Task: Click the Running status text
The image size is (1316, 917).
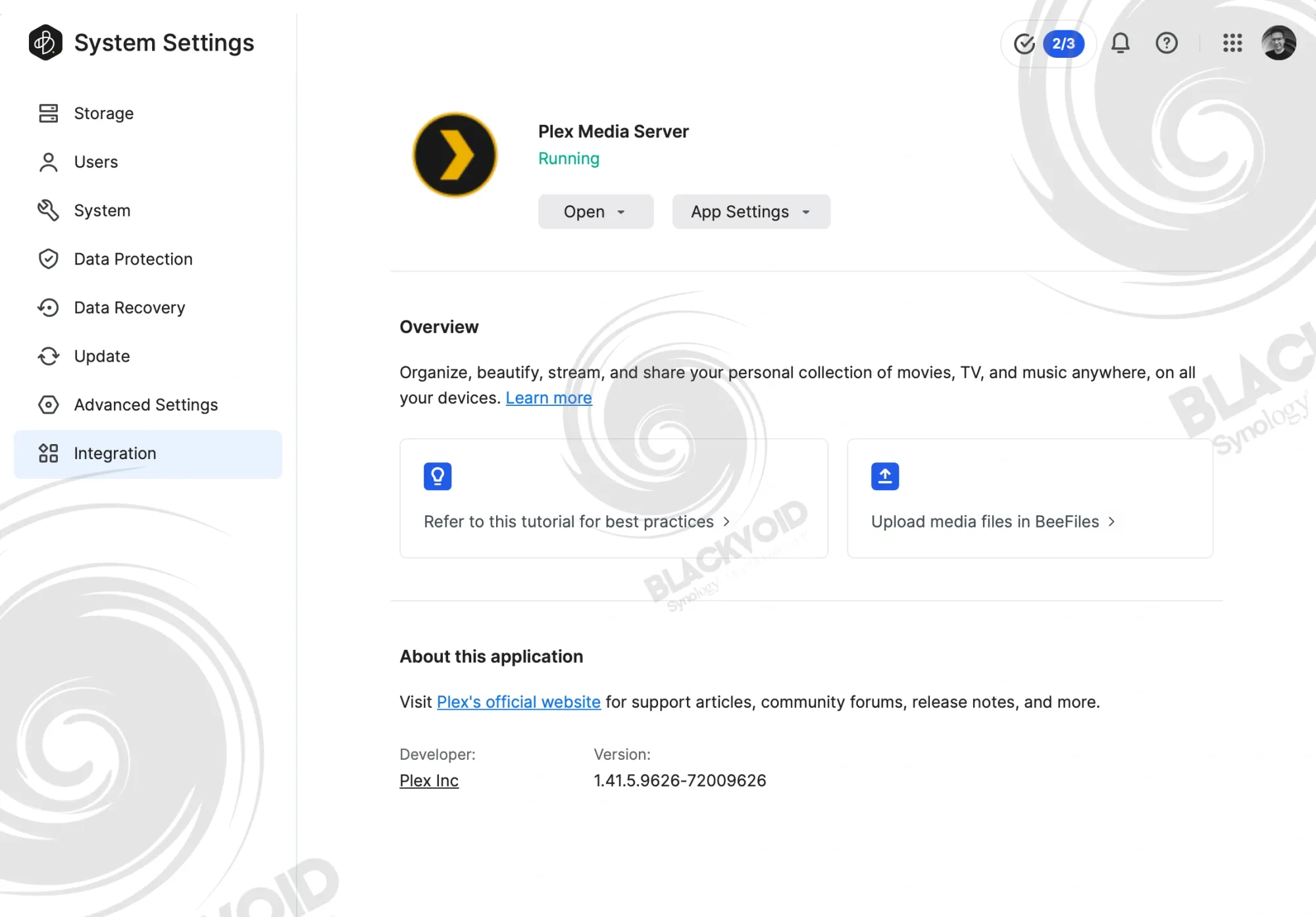Action: [x=569, y=159]
